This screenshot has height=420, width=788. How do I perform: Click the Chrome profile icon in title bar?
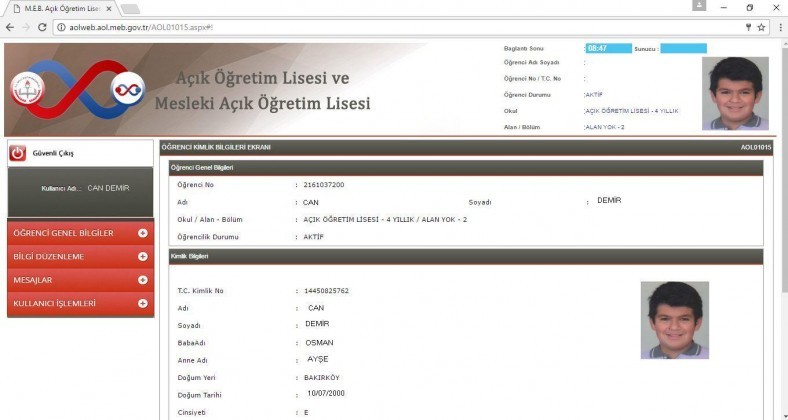click(699, 7)
